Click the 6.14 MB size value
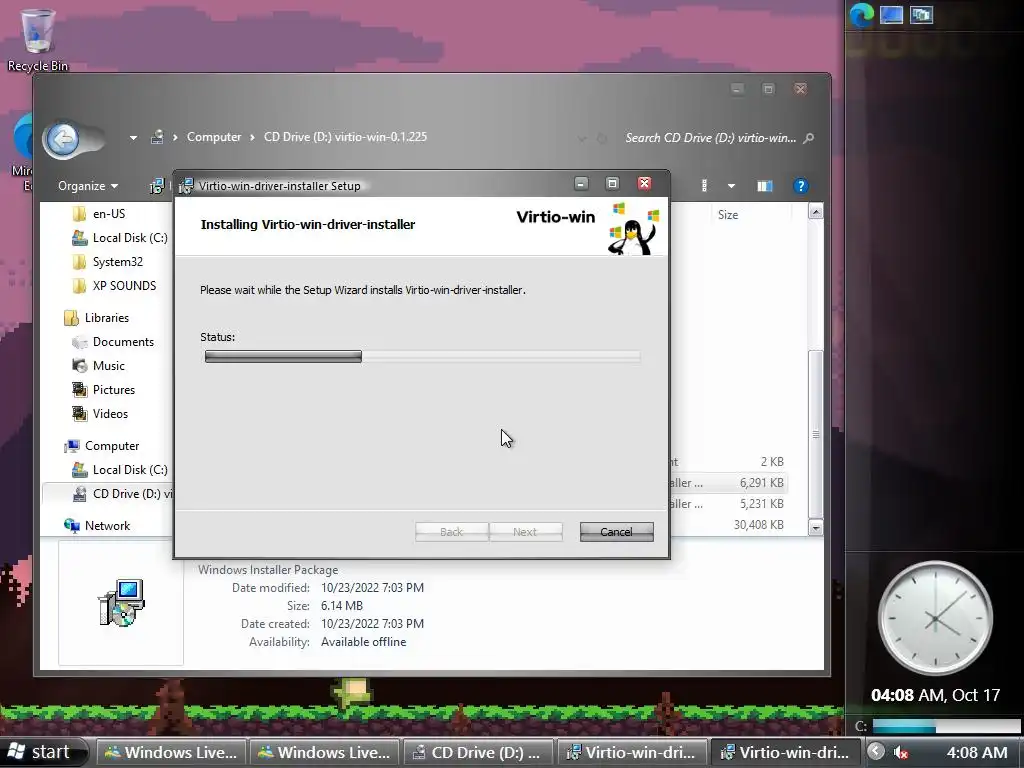 pyautogui.click(x=342, y=606)
